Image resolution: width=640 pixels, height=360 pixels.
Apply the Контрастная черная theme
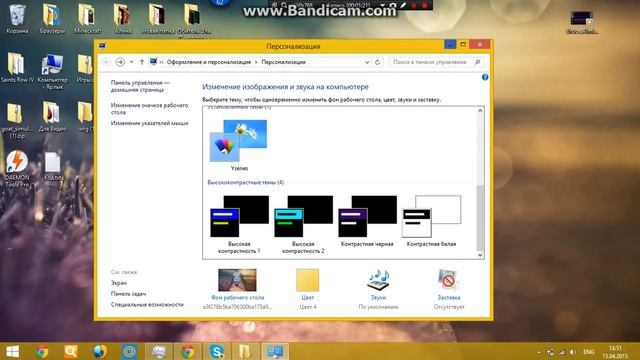[367, 221]
